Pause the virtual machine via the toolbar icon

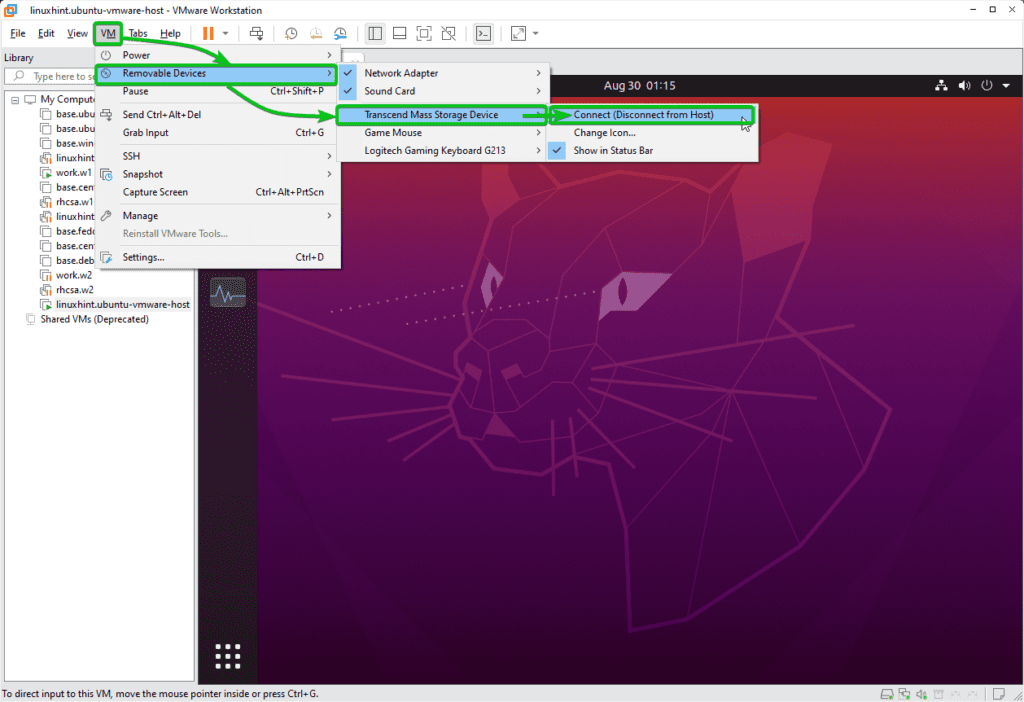click(x=211, y=33)
